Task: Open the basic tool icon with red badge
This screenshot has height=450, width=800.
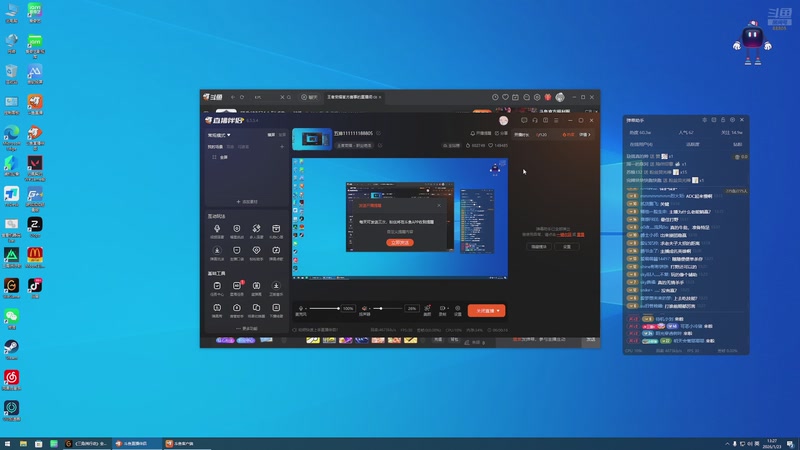Action: [237, 286]
